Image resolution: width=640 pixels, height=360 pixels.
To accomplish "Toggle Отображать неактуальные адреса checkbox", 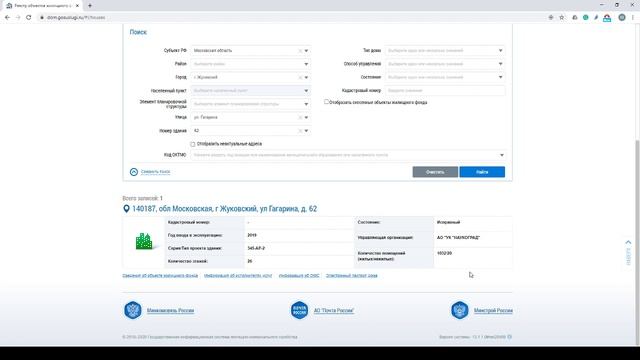I will [193, 144].
